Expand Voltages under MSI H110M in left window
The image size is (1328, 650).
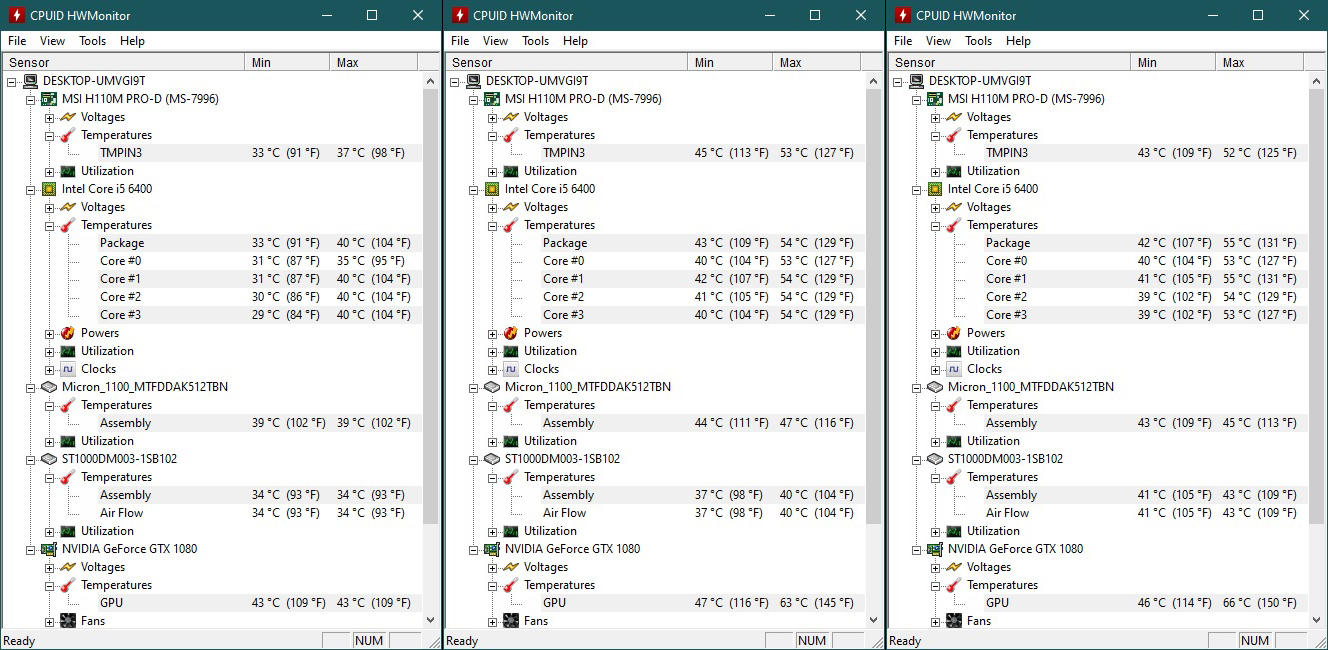click(50, 117)
